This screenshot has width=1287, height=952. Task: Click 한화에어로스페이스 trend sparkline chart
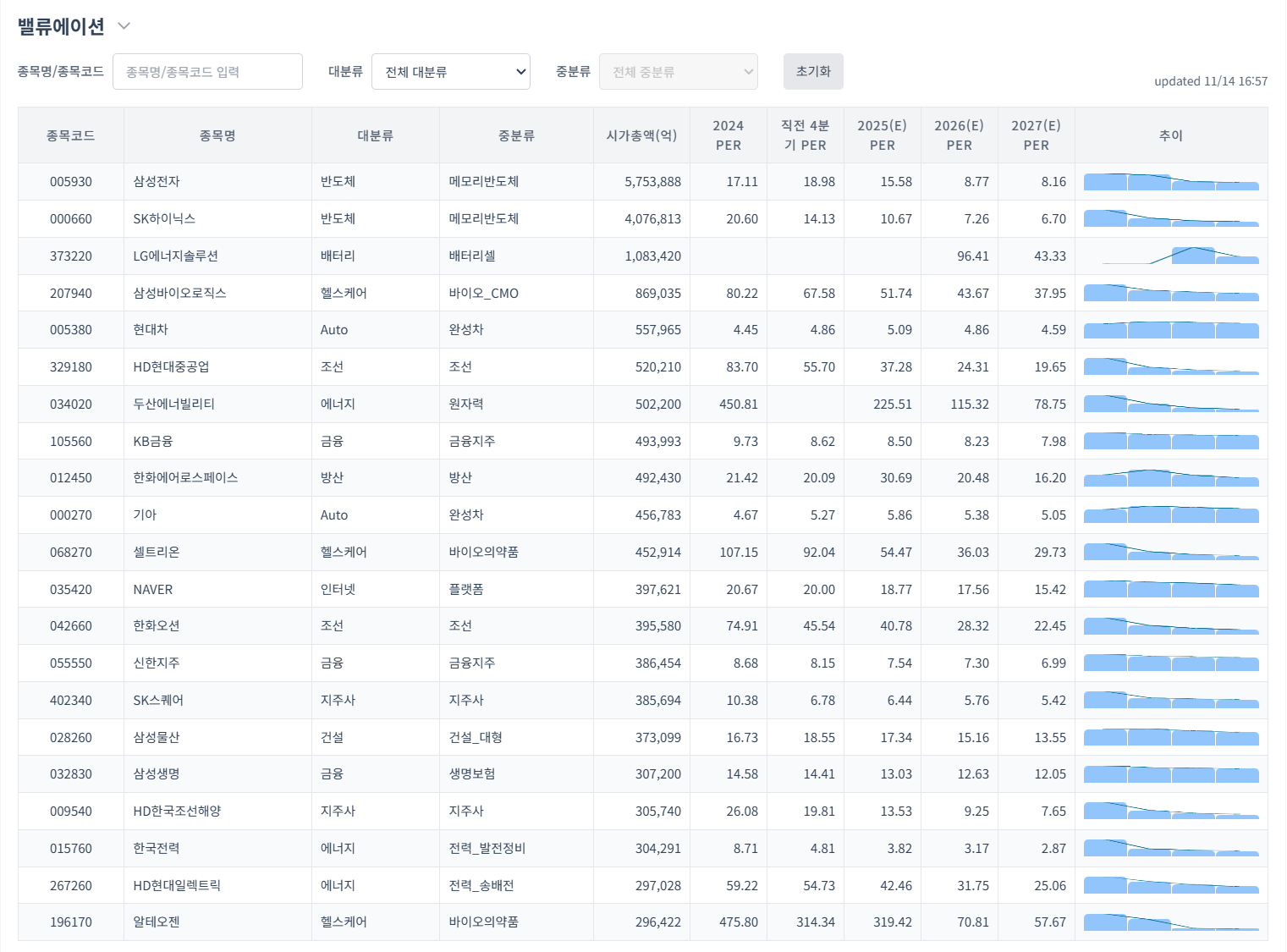(x=1170, y=478)
